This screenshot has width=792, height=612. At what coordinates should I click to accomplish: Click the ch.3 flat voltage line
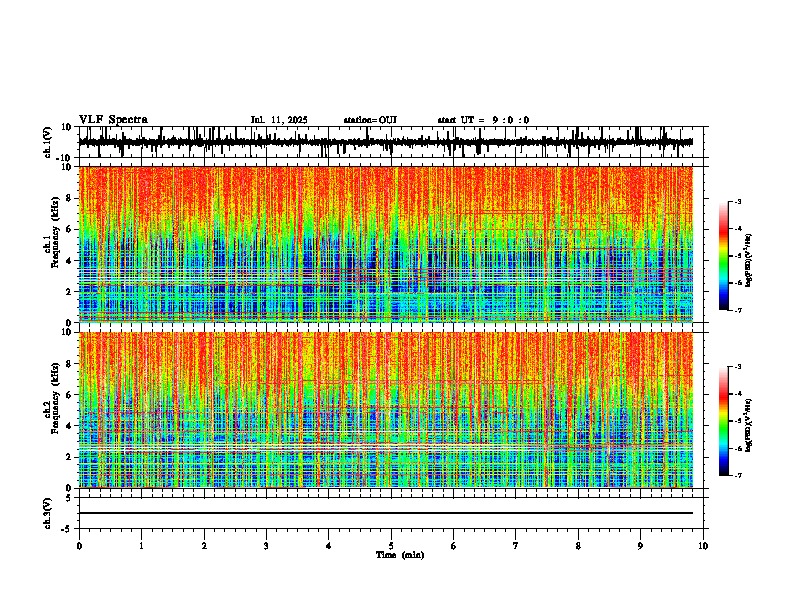coord(386,513)
